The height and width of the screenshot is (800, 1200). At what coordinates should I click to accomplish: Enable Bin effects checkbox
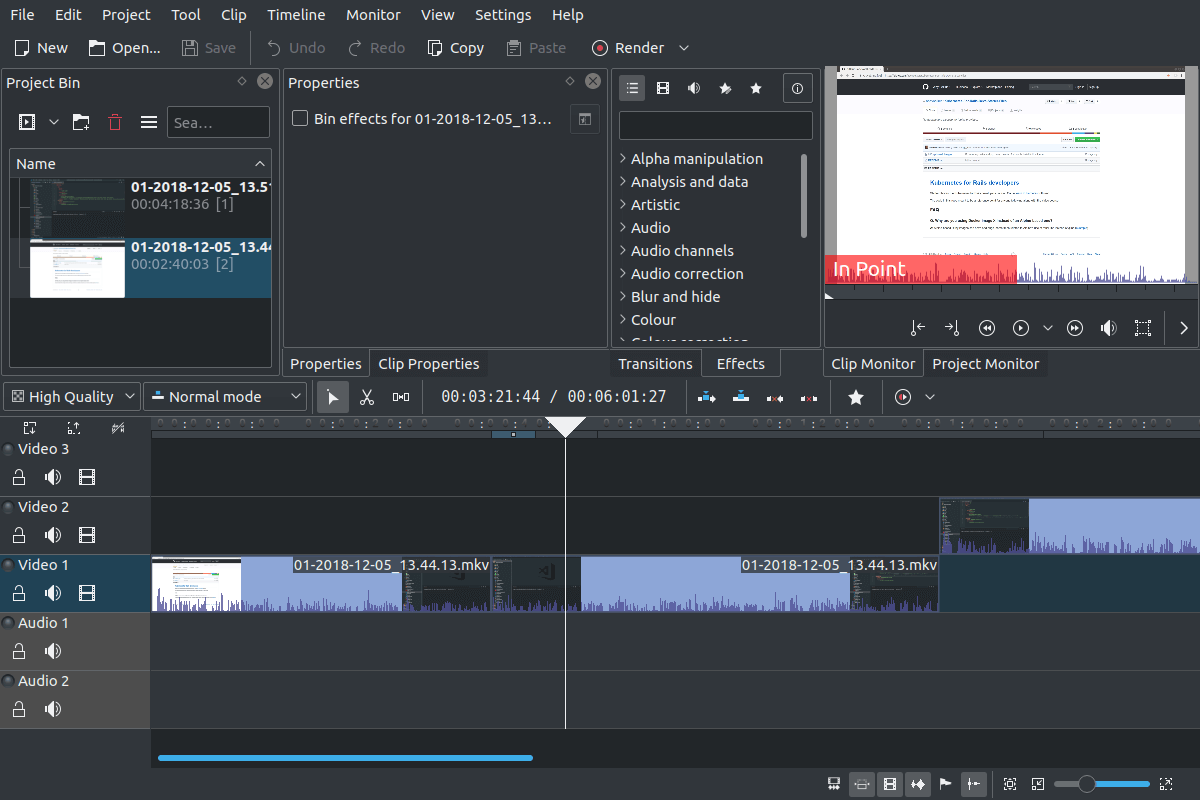[x=300, y=119]
